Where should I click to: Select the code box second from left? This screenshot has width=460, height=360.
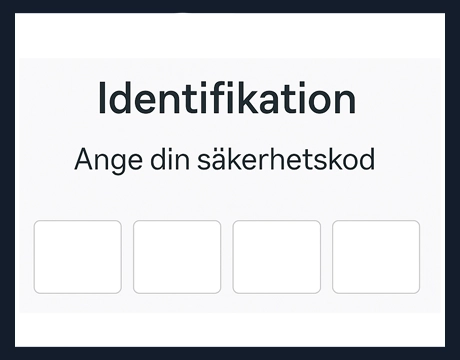coord(177,257)
